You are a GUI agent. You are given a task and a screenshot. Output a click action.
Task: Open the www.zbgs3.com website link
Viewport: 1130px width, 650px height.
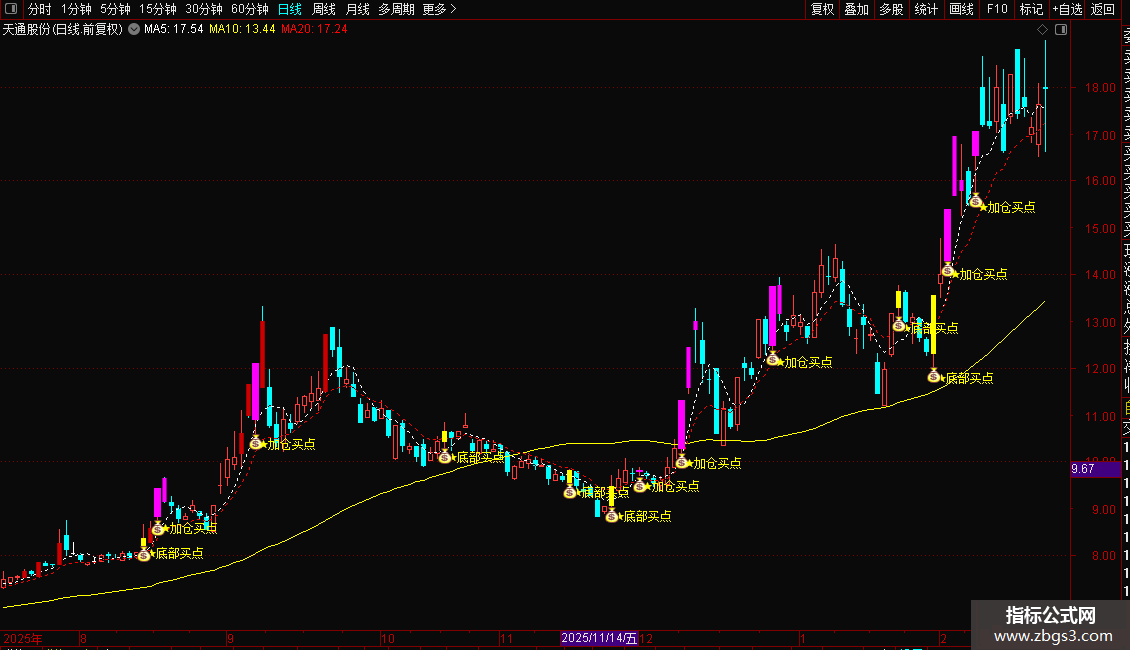click(x=1053, y=636)
